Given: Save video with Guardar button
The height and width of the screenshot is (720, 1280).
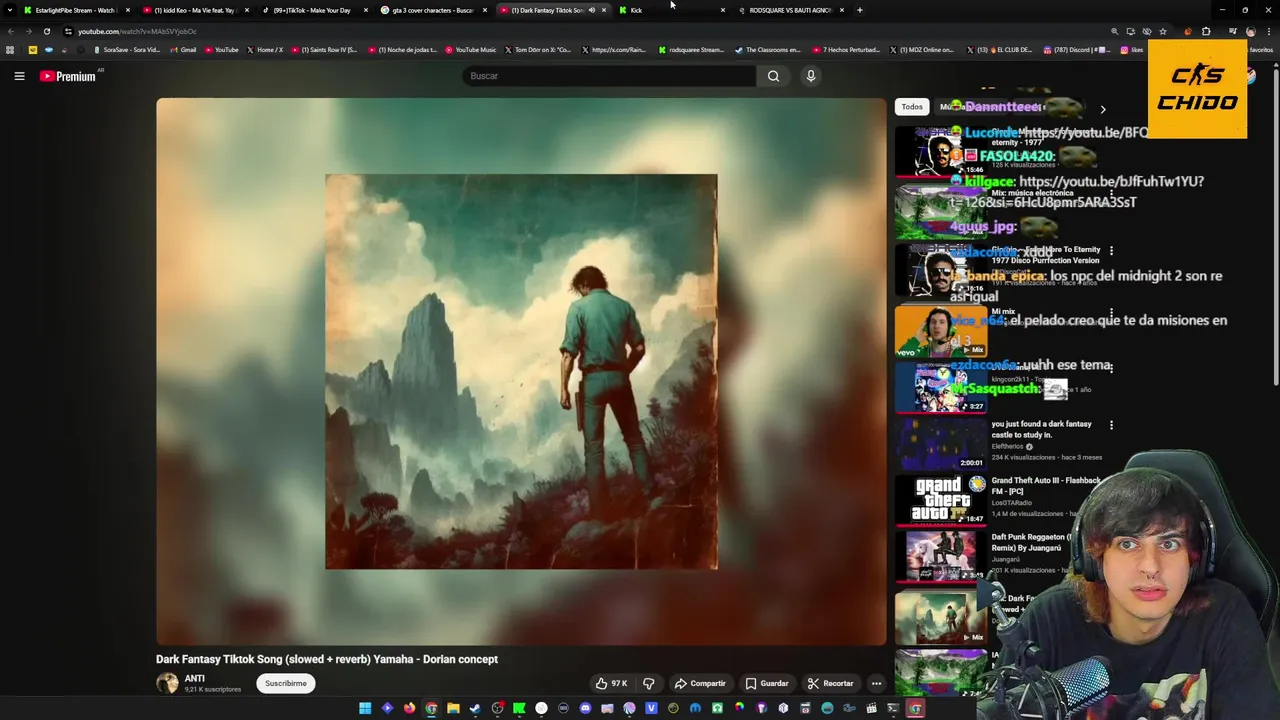Looking at the screenshot, I should tap(767, 684).
